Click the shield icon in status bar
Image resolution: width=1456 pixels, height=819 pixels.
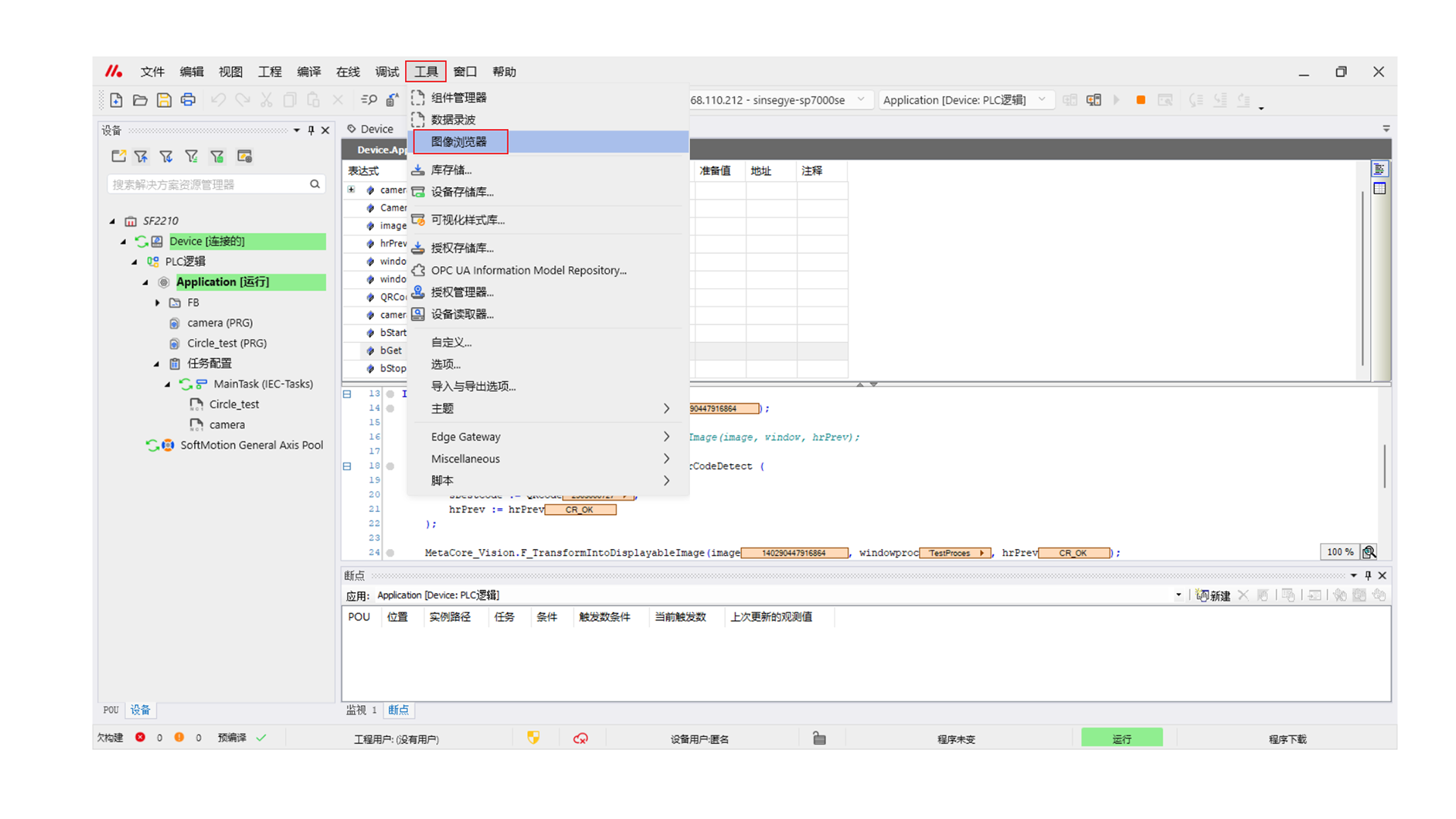pyautogui.click(x=533, y=738)
